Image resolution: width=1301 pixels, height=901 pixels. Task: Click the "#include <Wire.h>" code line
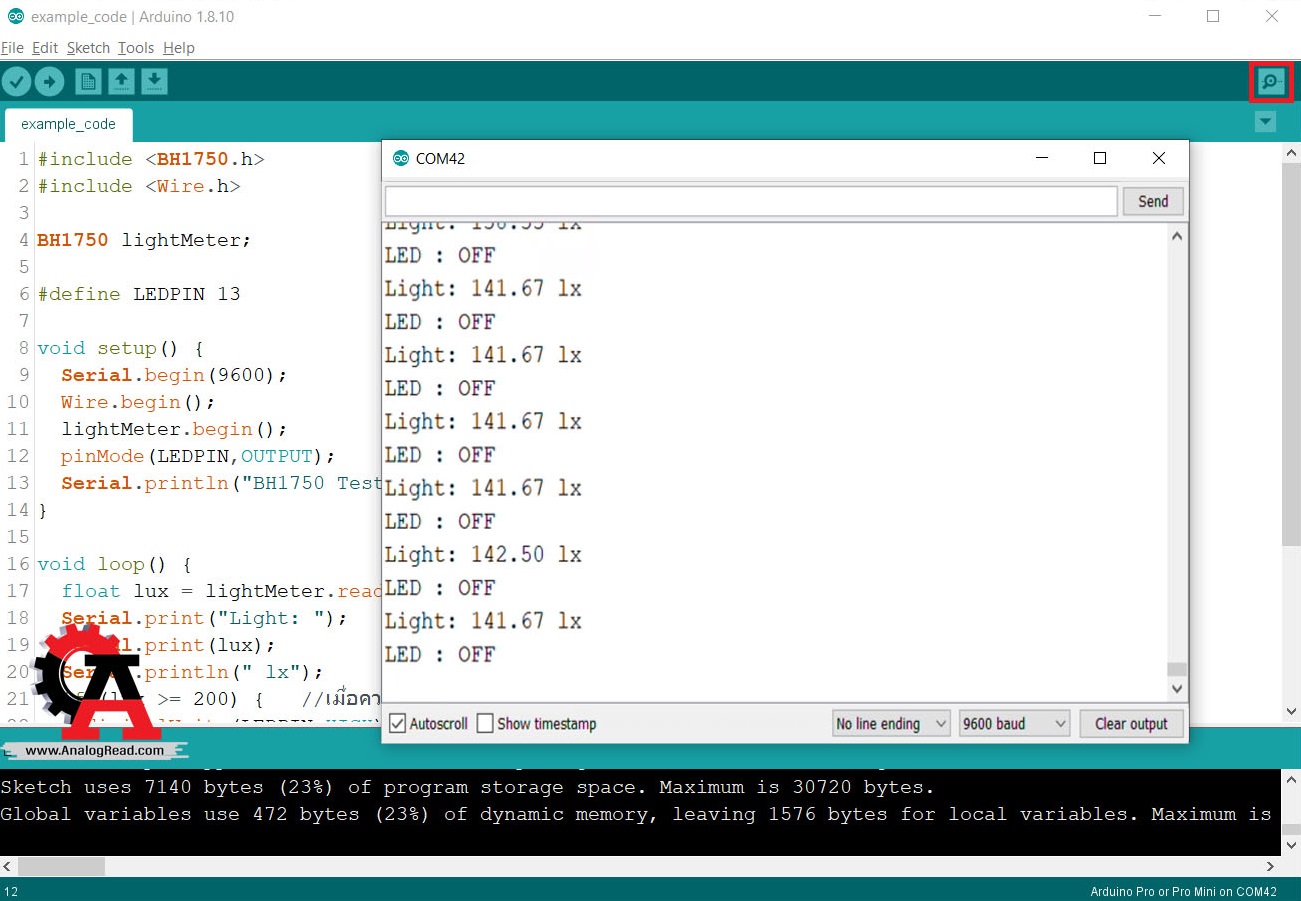point(139,186)
